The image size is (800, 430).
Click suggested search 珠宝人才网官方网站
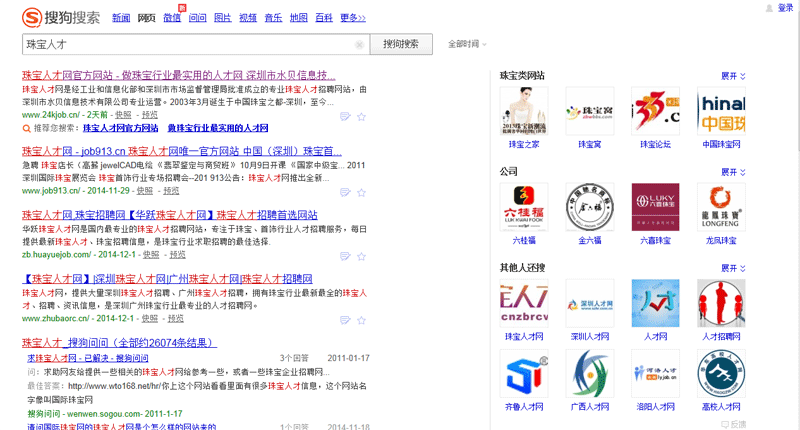tap(120, 128)
